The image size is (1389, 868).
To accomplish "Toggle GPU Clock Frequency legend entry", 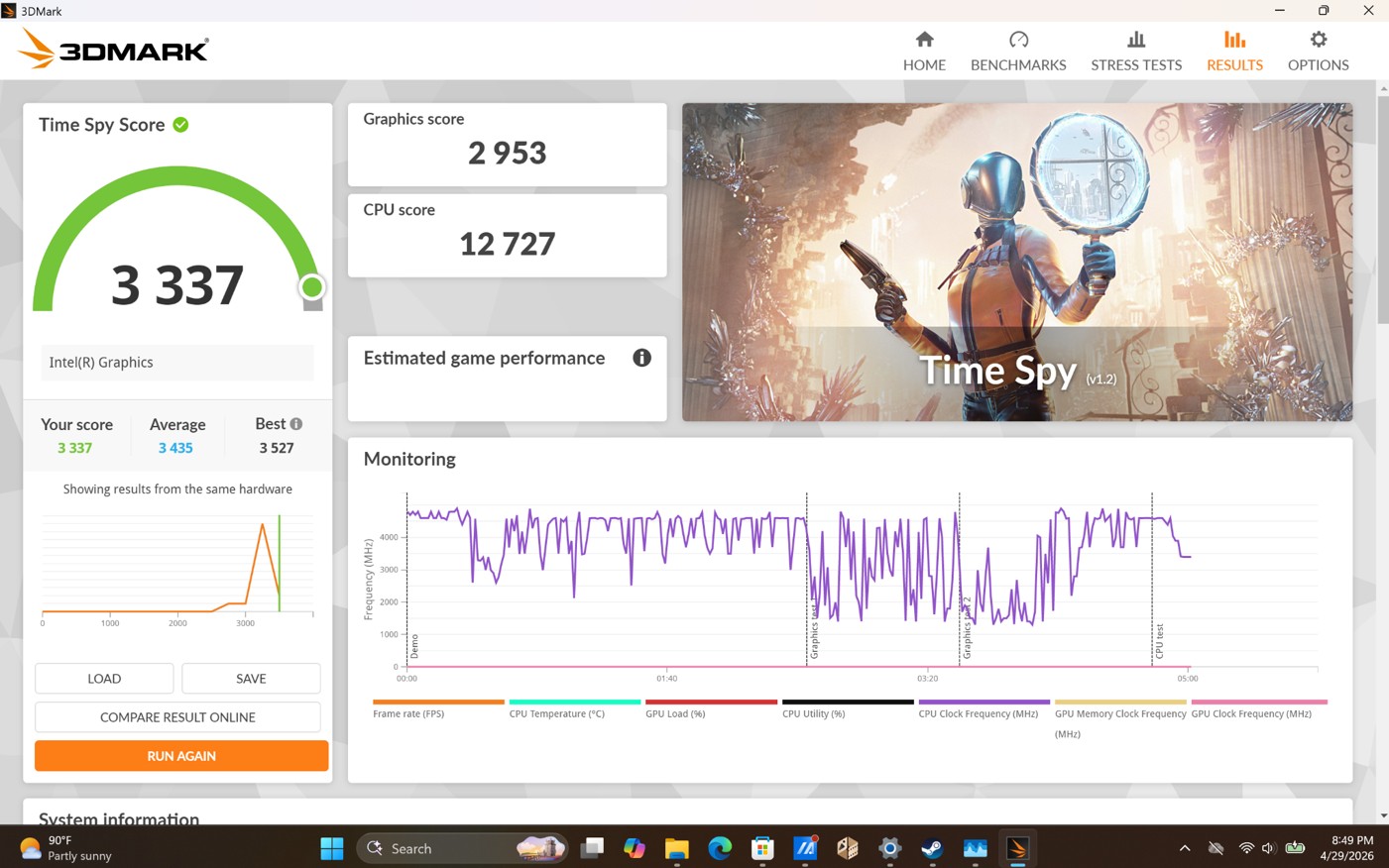I will tap(1259, 707).
